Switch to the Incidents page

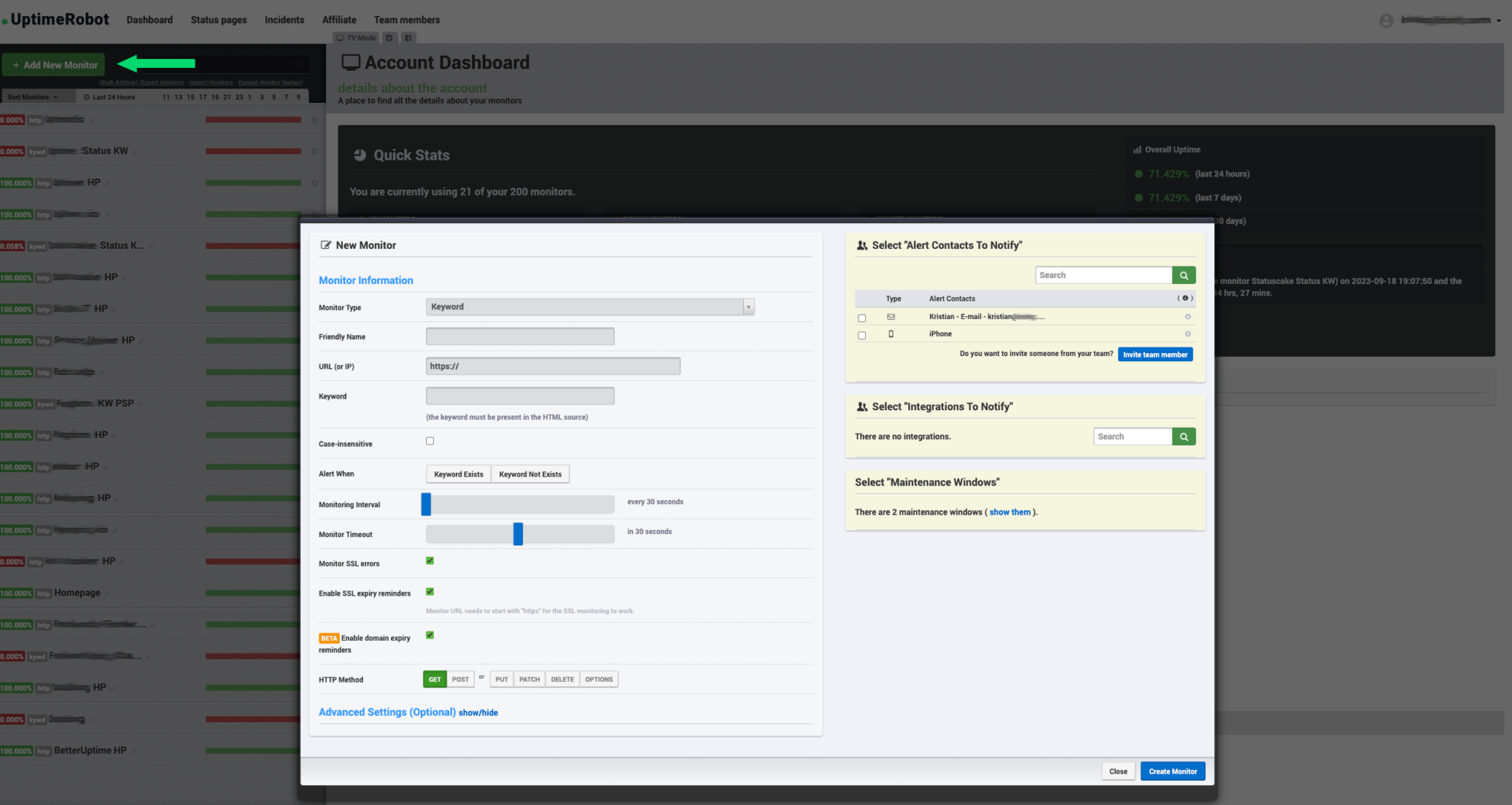(284, 19)
